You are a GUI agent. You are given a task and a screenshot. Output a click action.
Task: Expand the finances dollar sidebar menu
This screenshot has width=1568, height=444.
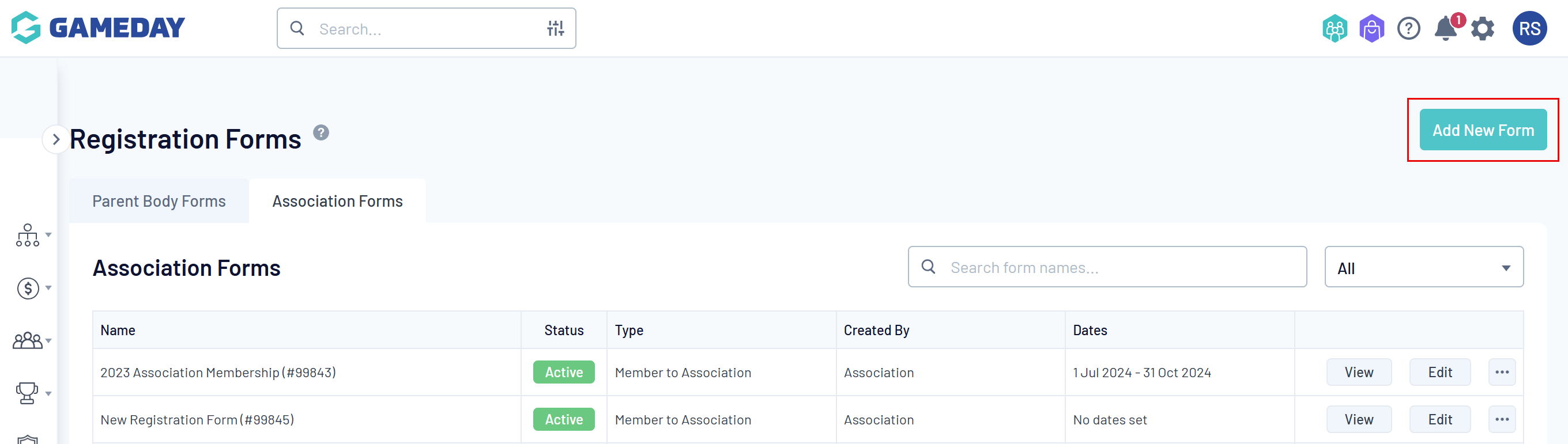click(32, 288)
